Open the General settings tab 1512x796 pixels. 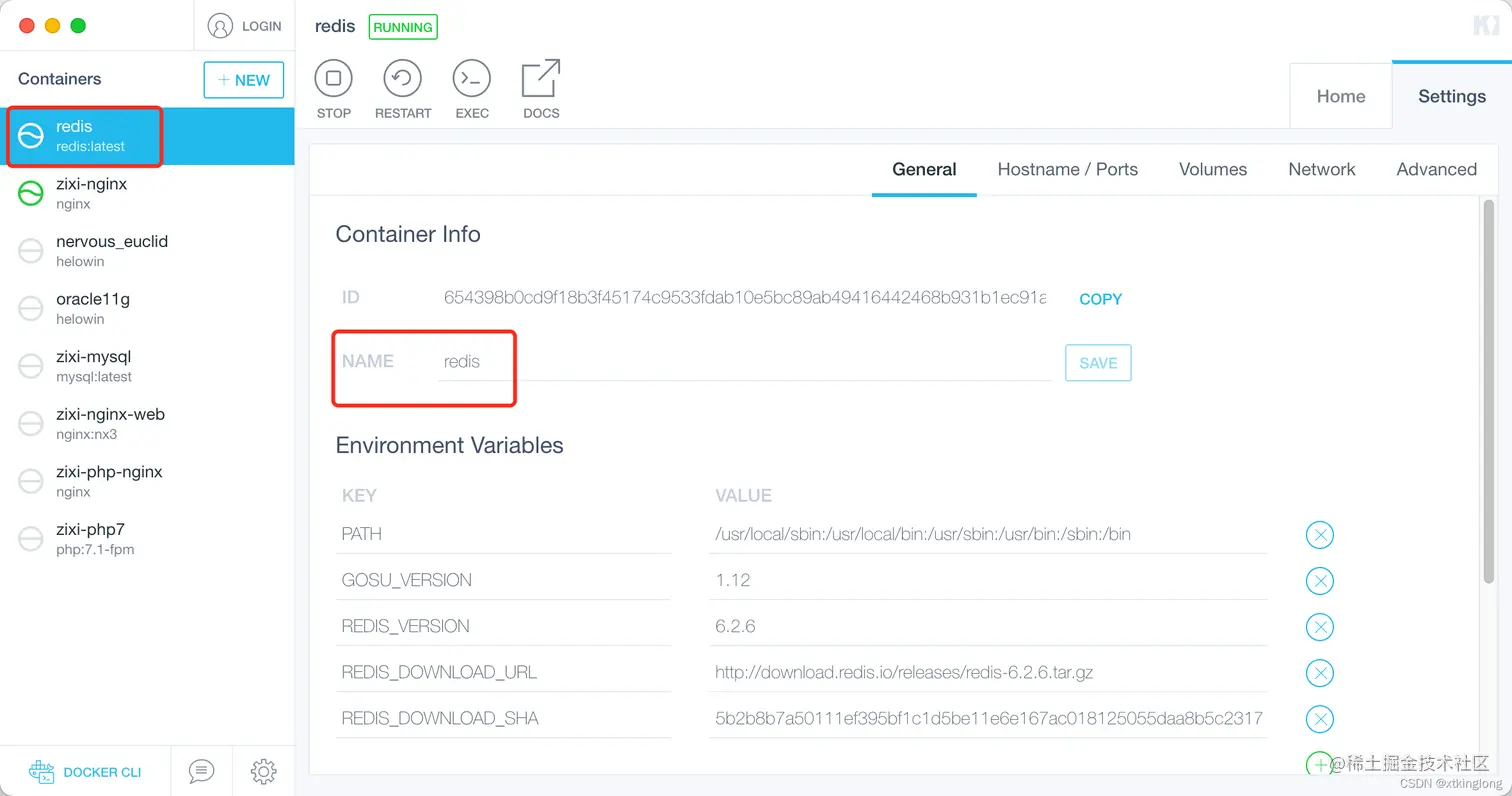tap(924, 169)
